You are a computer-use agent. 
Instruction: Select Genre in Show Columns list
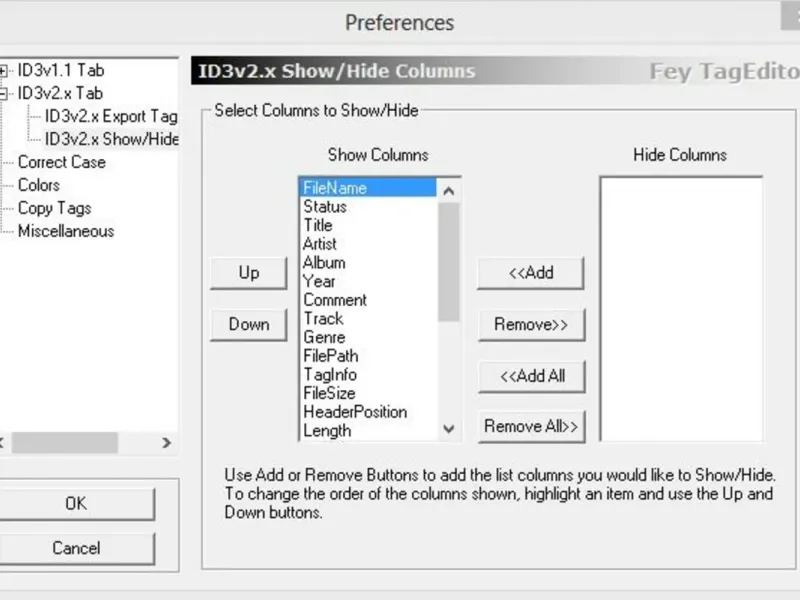click(x=324, y=337)
